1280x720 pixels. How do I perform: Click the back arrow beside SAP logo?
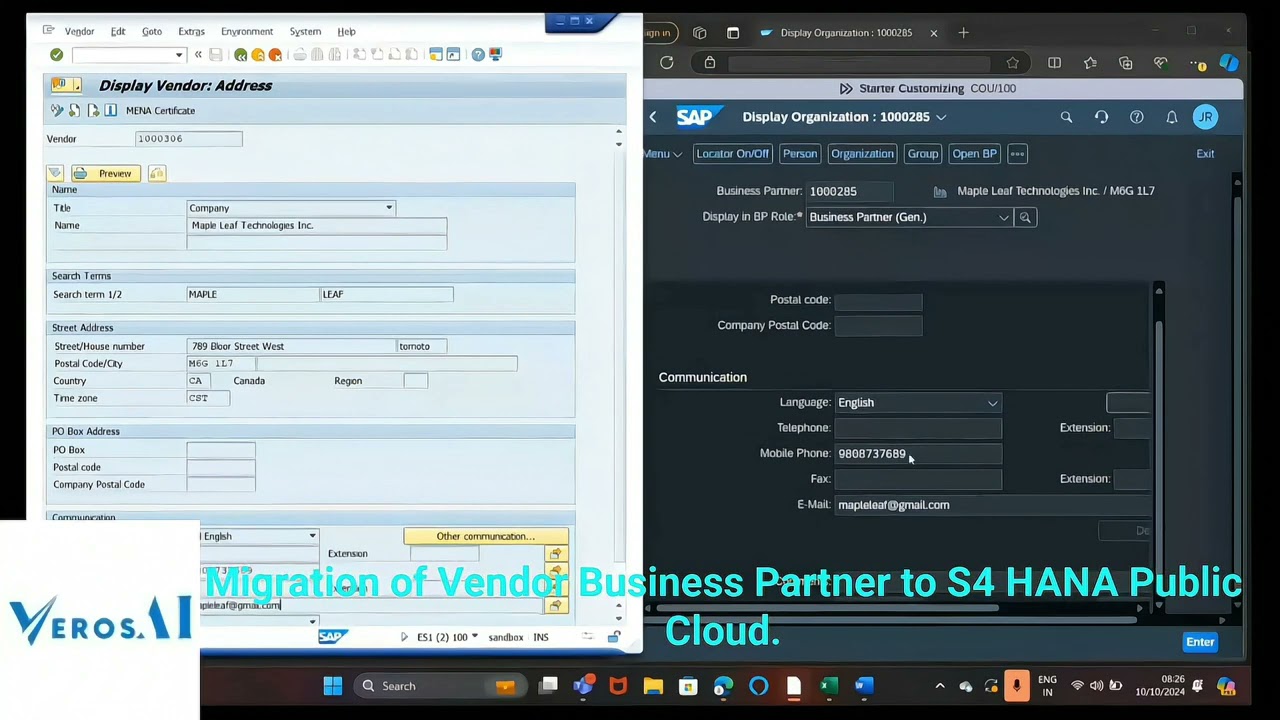(653, 117)
